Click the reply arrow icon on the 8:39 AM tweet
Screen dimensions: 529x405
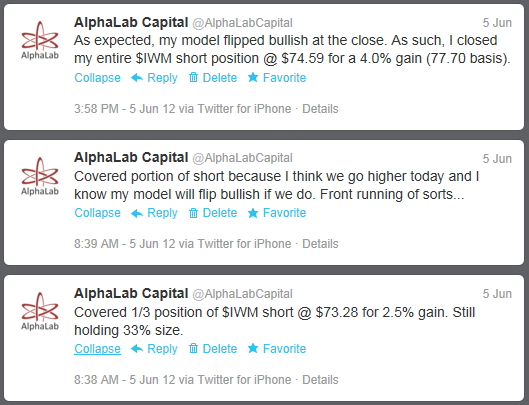(x=137, y=213)
